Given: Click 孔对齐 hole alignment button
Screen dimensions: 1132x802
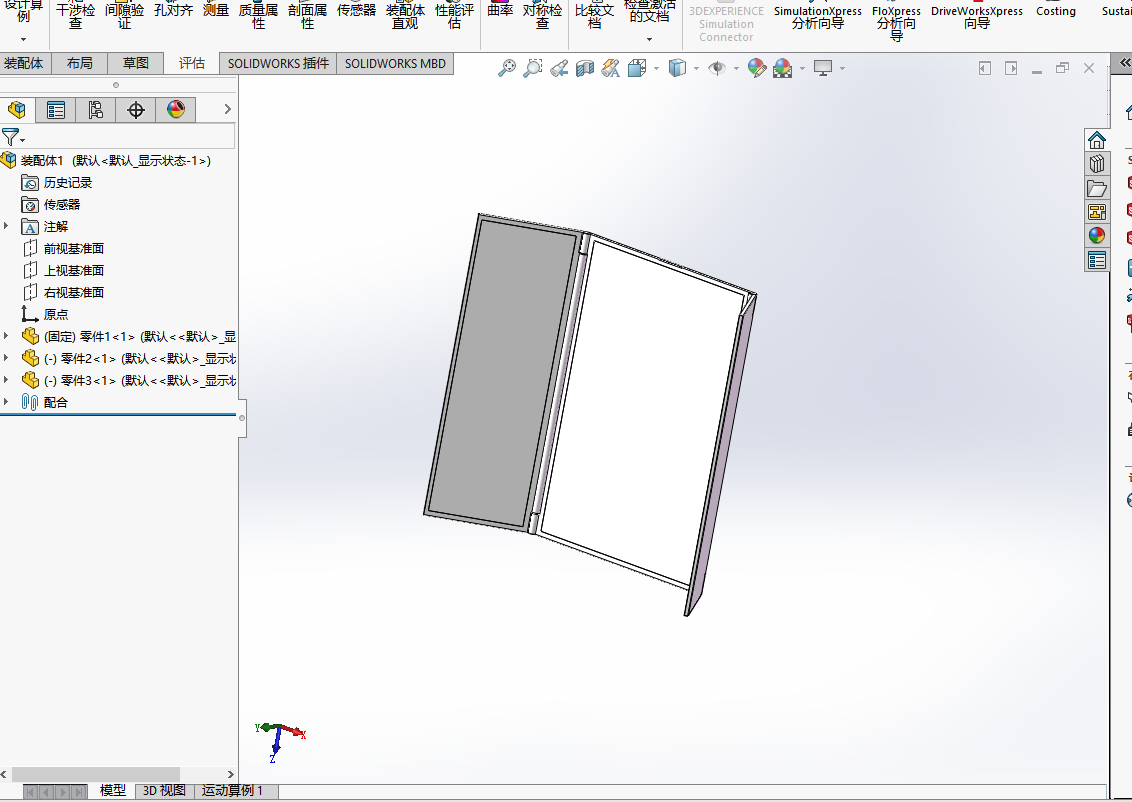Looking at the screenshot, I should click(x=173, y=10).
